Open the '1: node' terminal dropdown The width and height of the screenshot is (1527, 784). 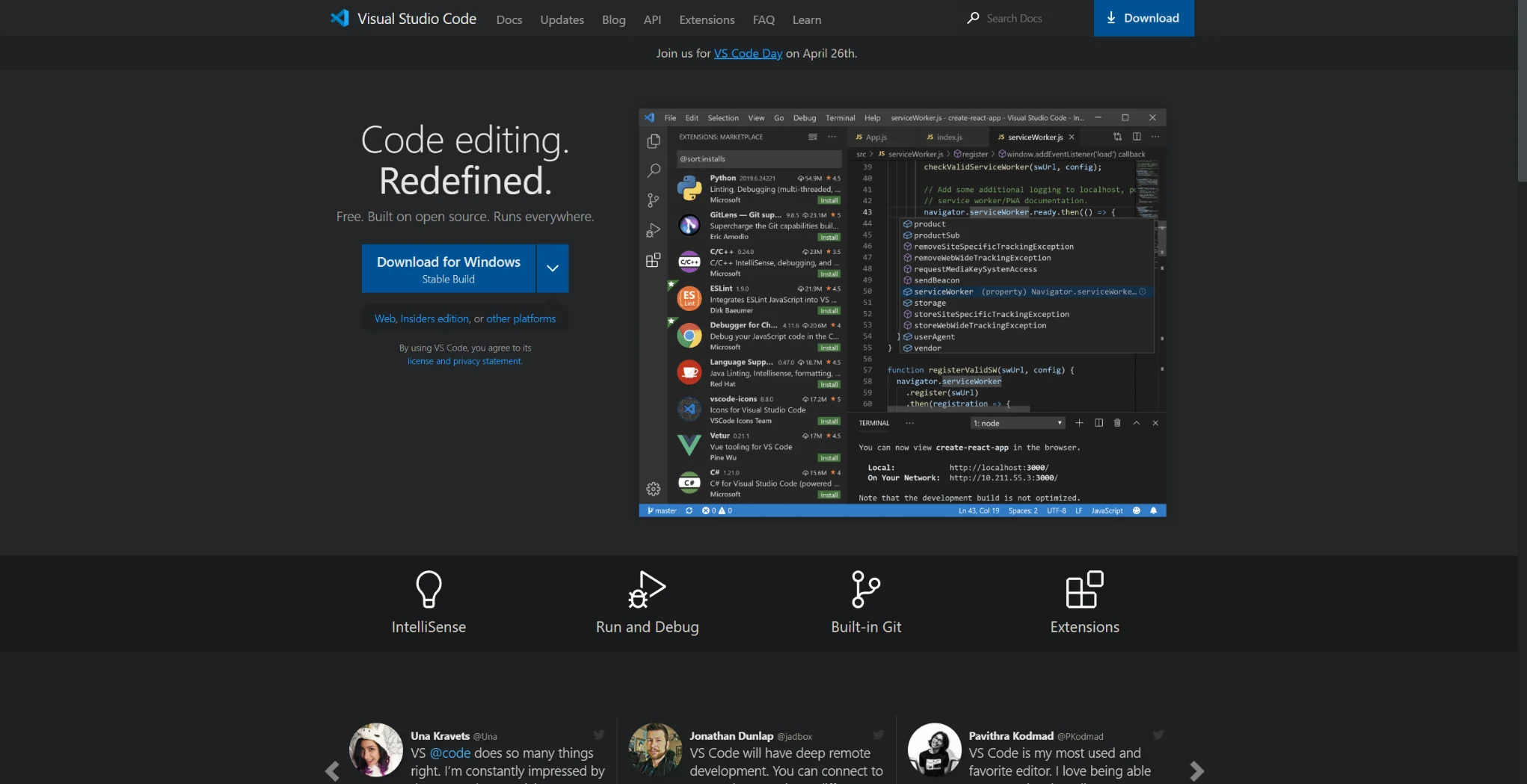click(x=1018, y=423)
